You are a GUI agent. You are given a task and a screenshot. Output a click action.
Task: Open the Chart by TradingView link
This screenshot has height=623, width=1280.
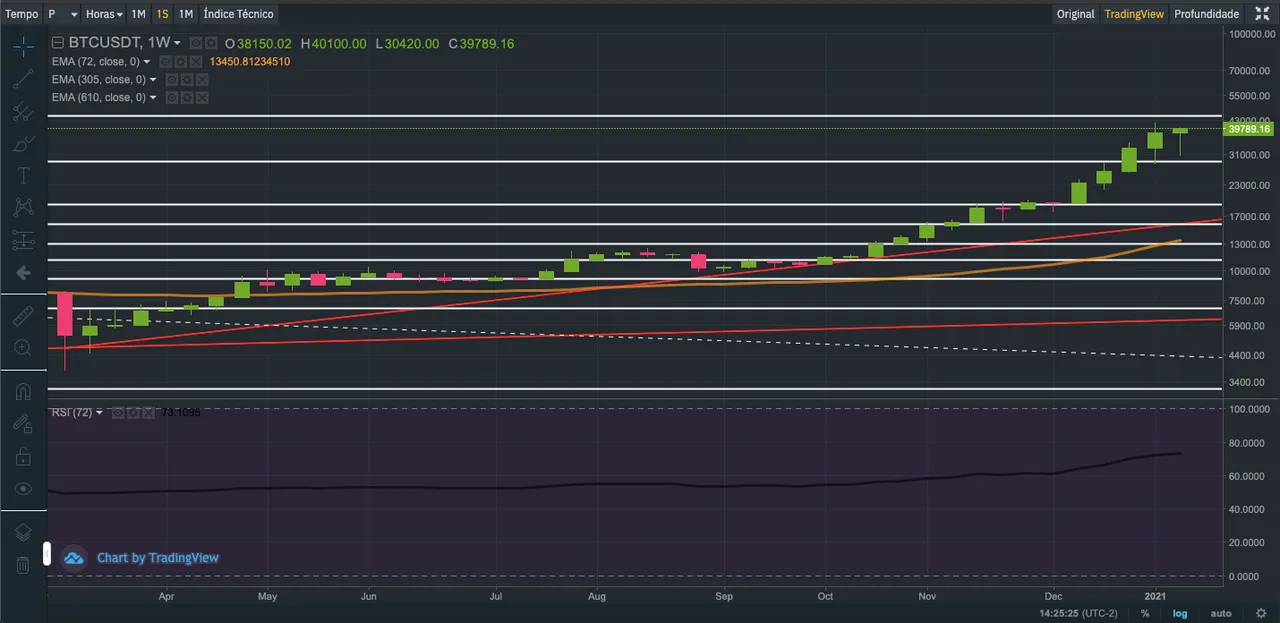157,558
